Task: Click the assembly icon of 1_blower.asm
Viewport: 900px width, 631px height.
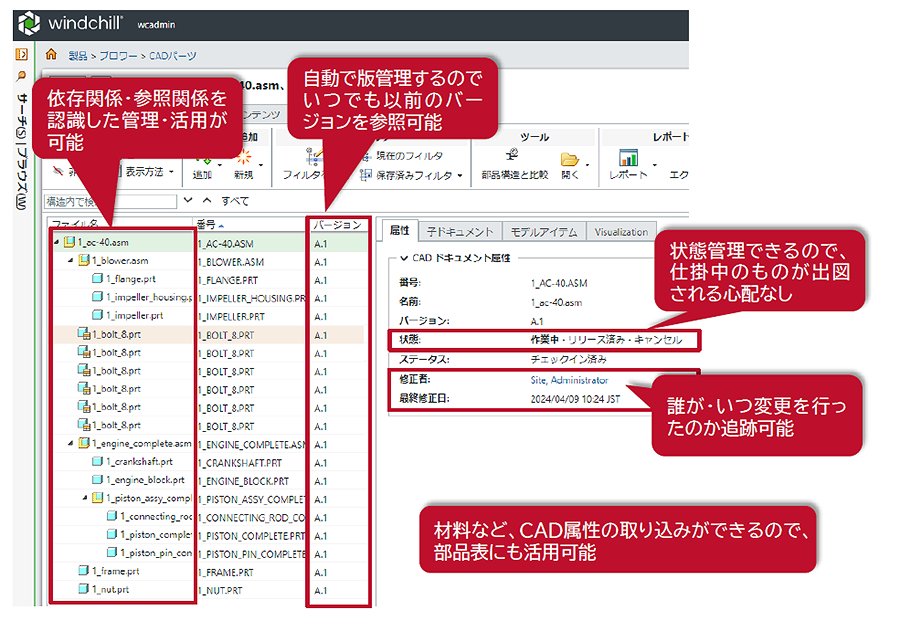Action: point(84,260)
